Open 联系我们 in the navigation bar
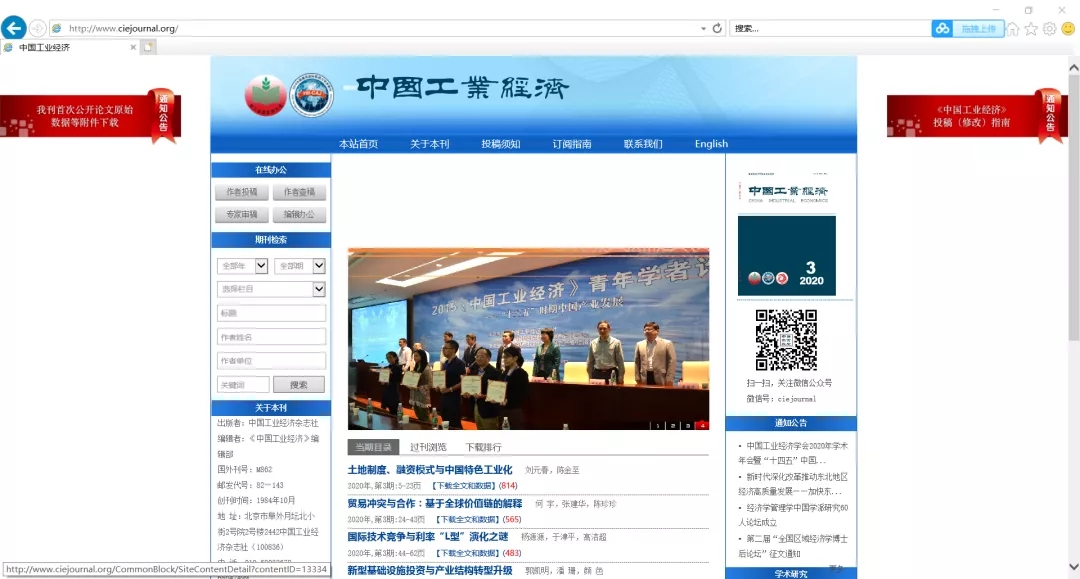This screenshot has height=579, width=1080. pyautogui.click(x=643, y=144)
